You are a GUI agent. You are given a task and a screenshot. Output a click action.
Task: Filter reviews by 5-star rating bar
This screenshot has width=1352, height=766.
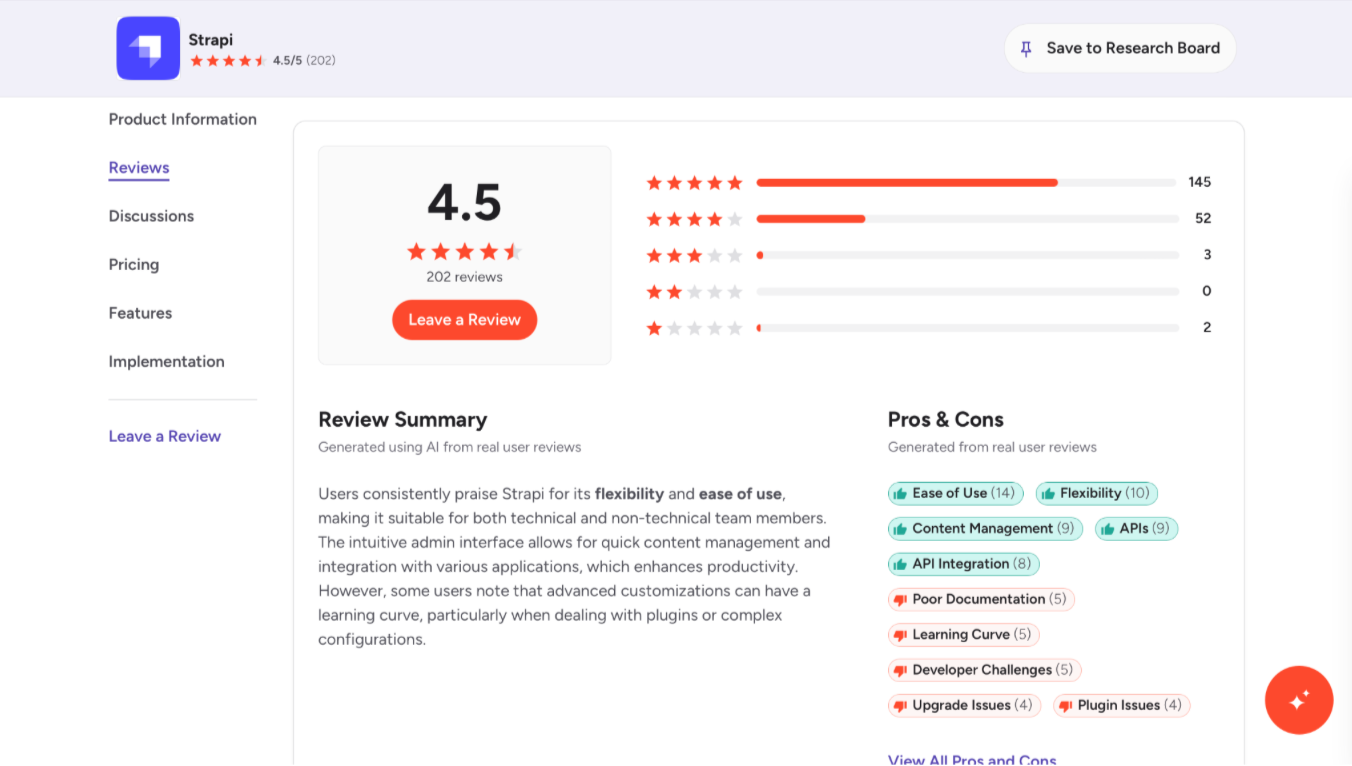pos(965,183)
